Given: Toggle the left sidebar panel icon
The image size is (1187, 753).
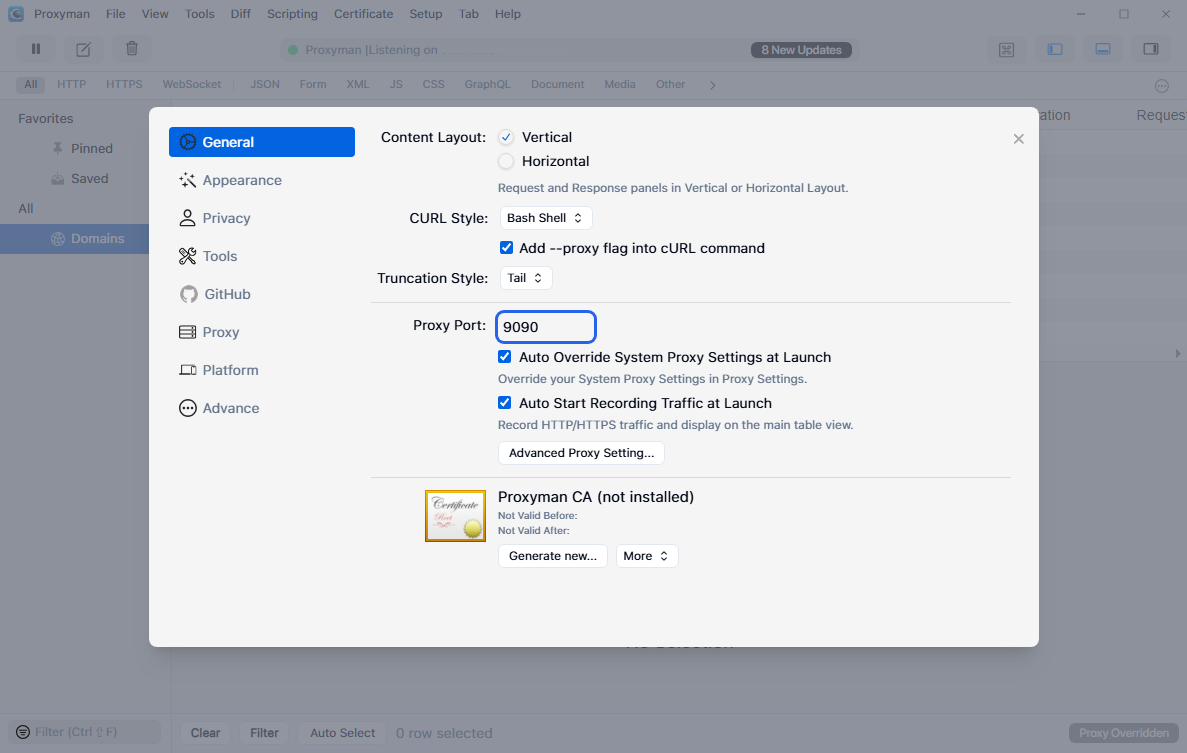Looking at the screenshot, I should [1055, 49].
